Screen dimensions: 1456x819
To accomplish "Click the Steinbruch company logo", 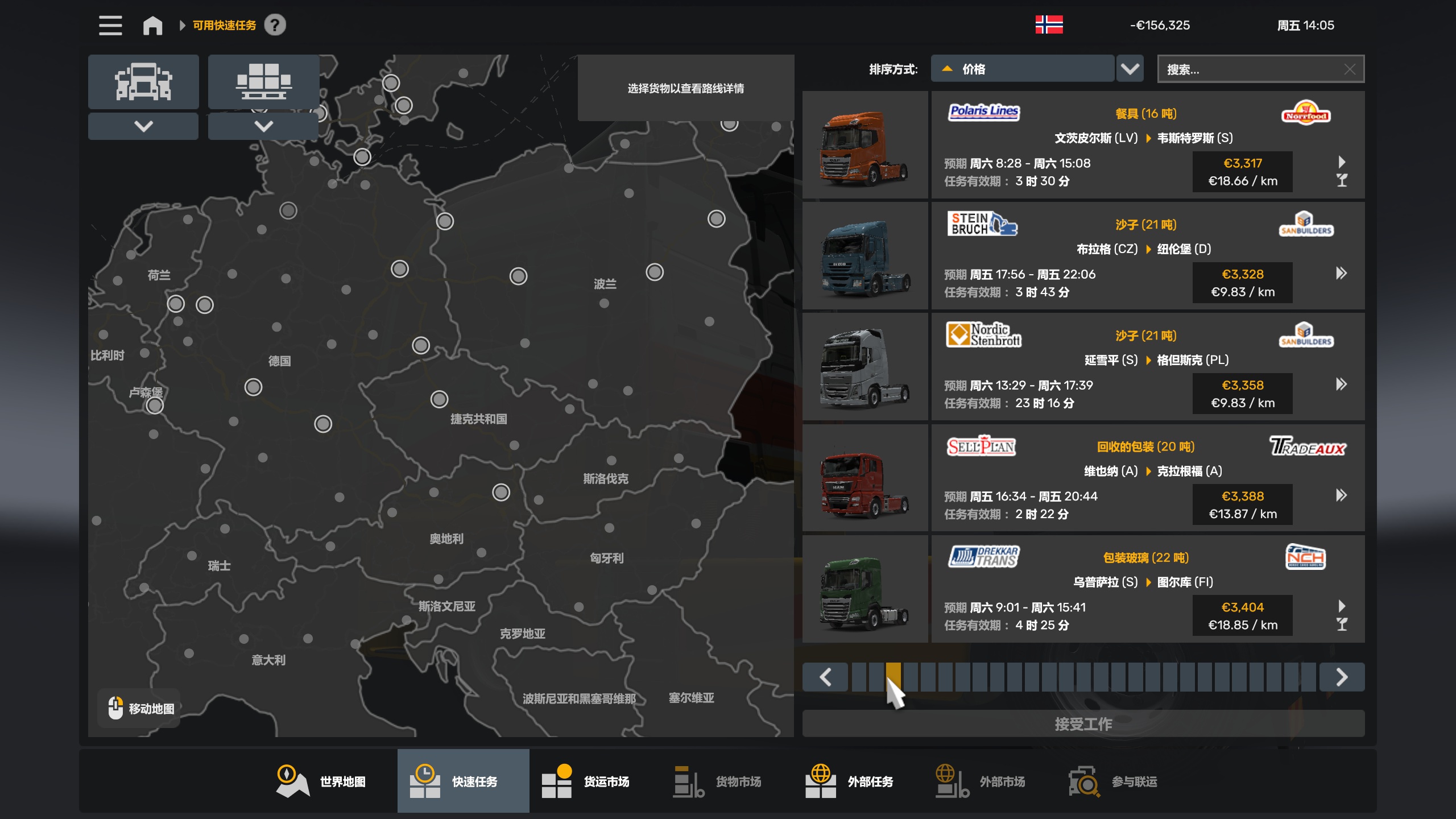I will pyautogui.click(x=982, y=224).
